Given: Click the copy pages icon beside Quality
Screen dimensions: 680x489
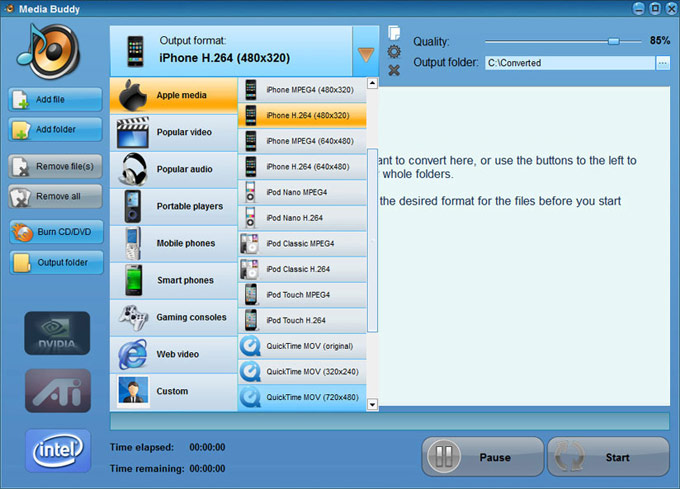Looking at the screenshot, I should point(394,33).
